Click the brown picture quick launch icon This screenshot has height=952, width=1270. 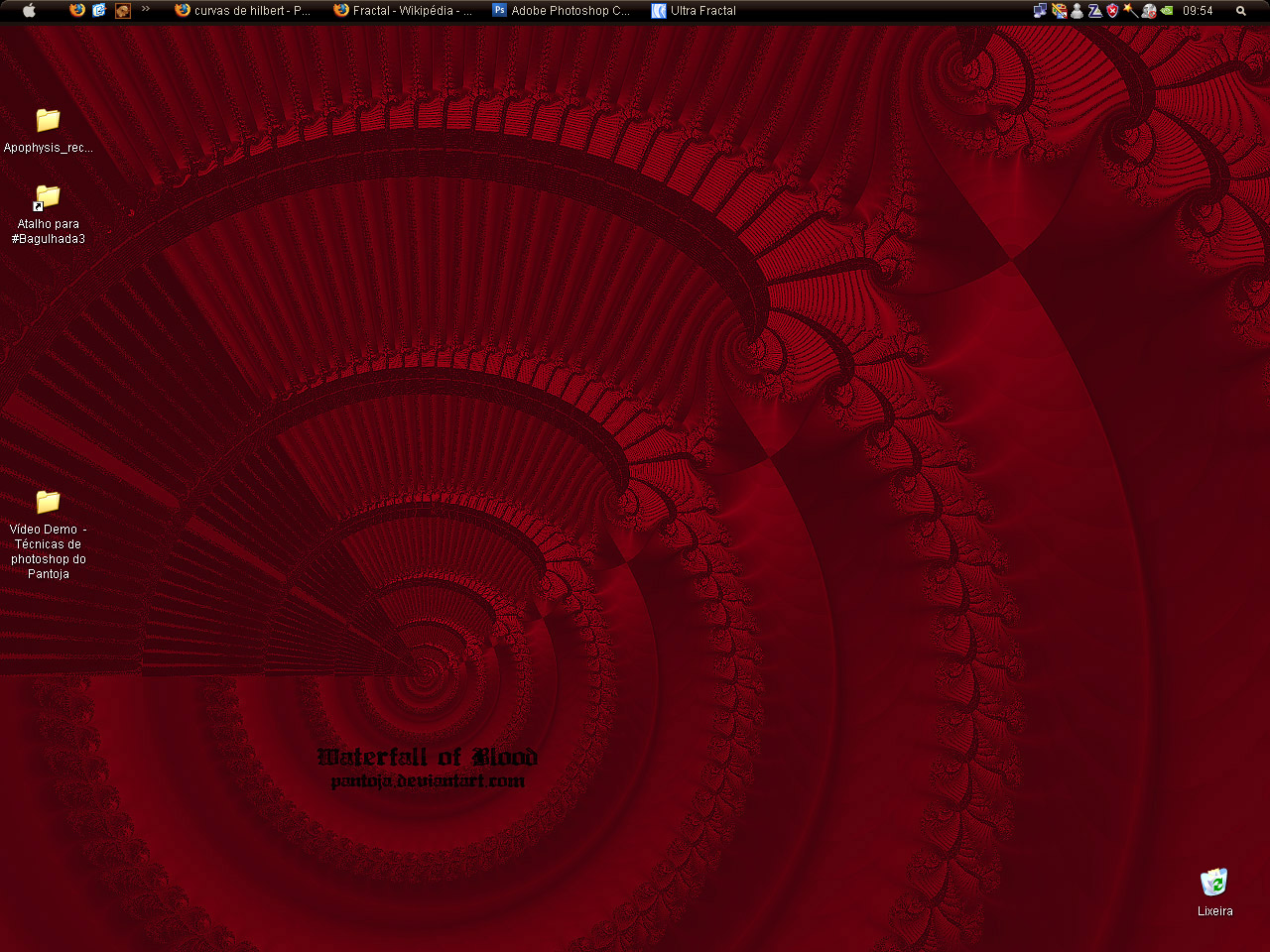(122, 11)
